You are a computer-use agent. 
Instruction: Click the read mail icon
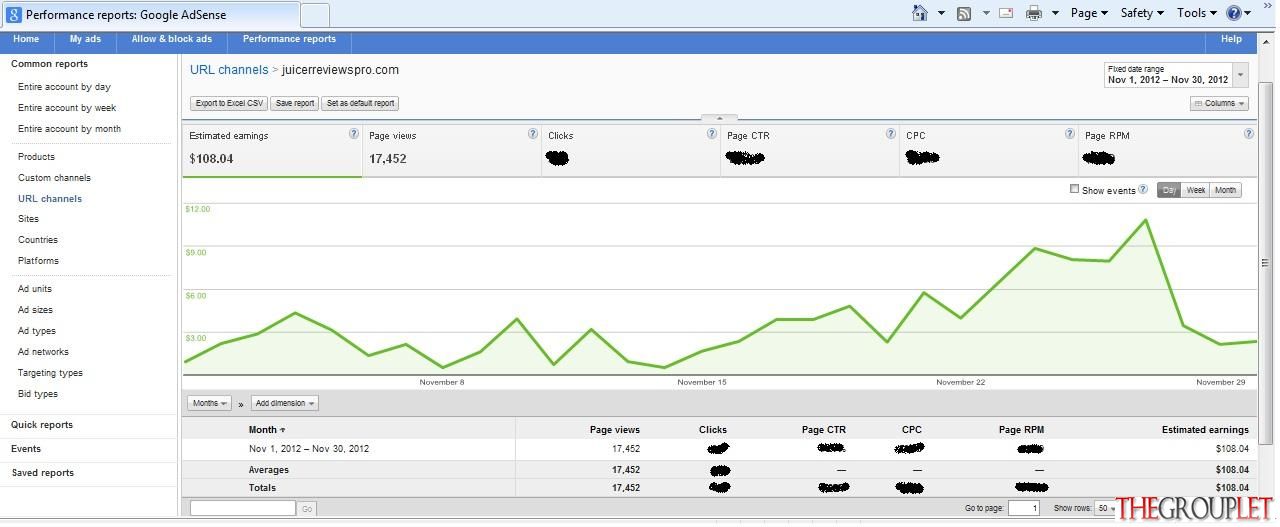[1006, 13]
